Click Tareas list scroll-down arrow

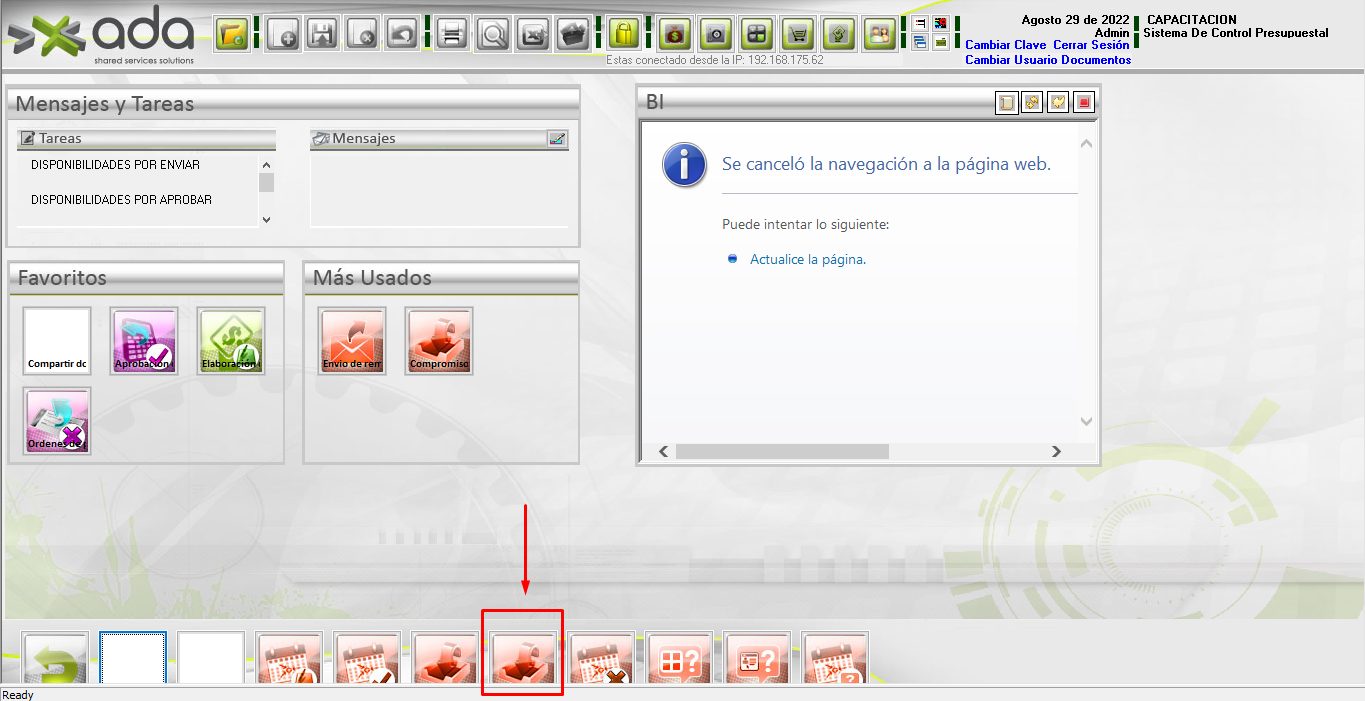(x=266, y=219)
